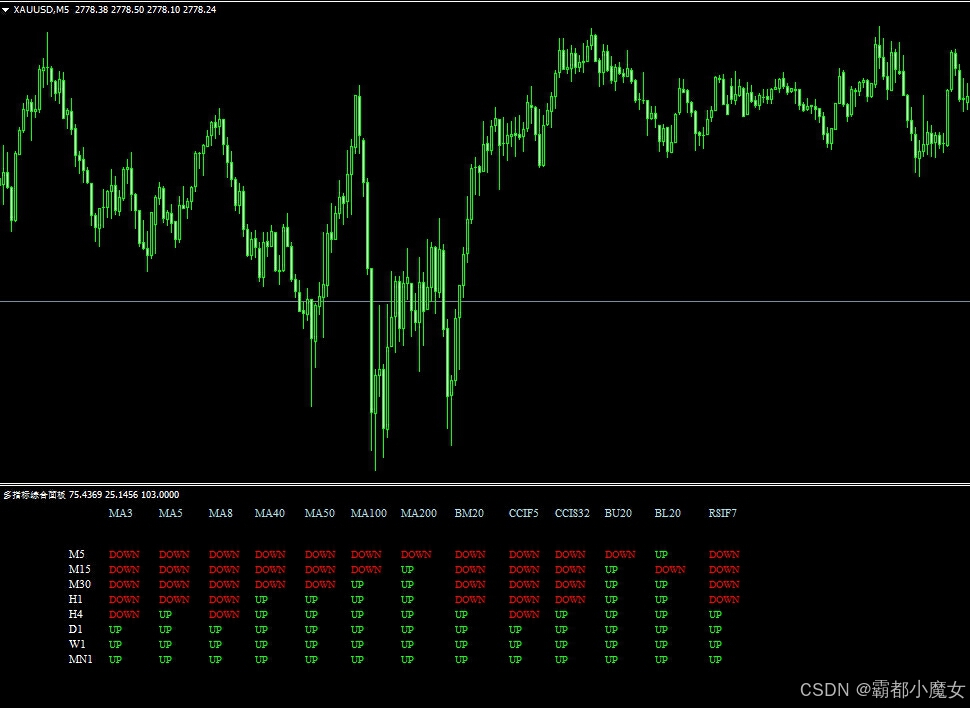Viewport: 970px width, 708px height.
Task: Click the H4 timeframe row label
Action: (75, 615)
